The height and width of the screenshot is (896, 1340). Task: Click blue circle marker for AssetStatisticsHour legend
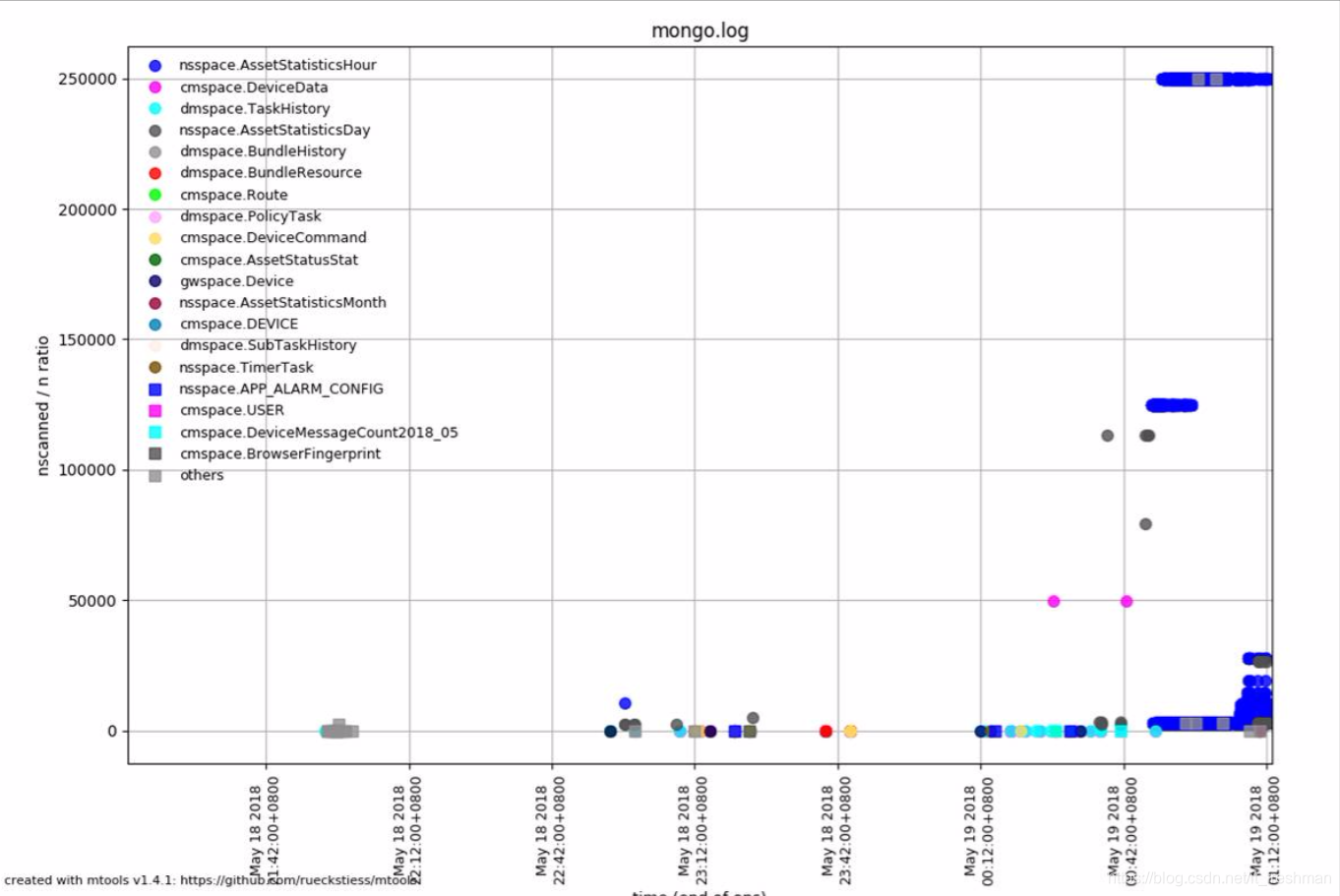[155, 66]
